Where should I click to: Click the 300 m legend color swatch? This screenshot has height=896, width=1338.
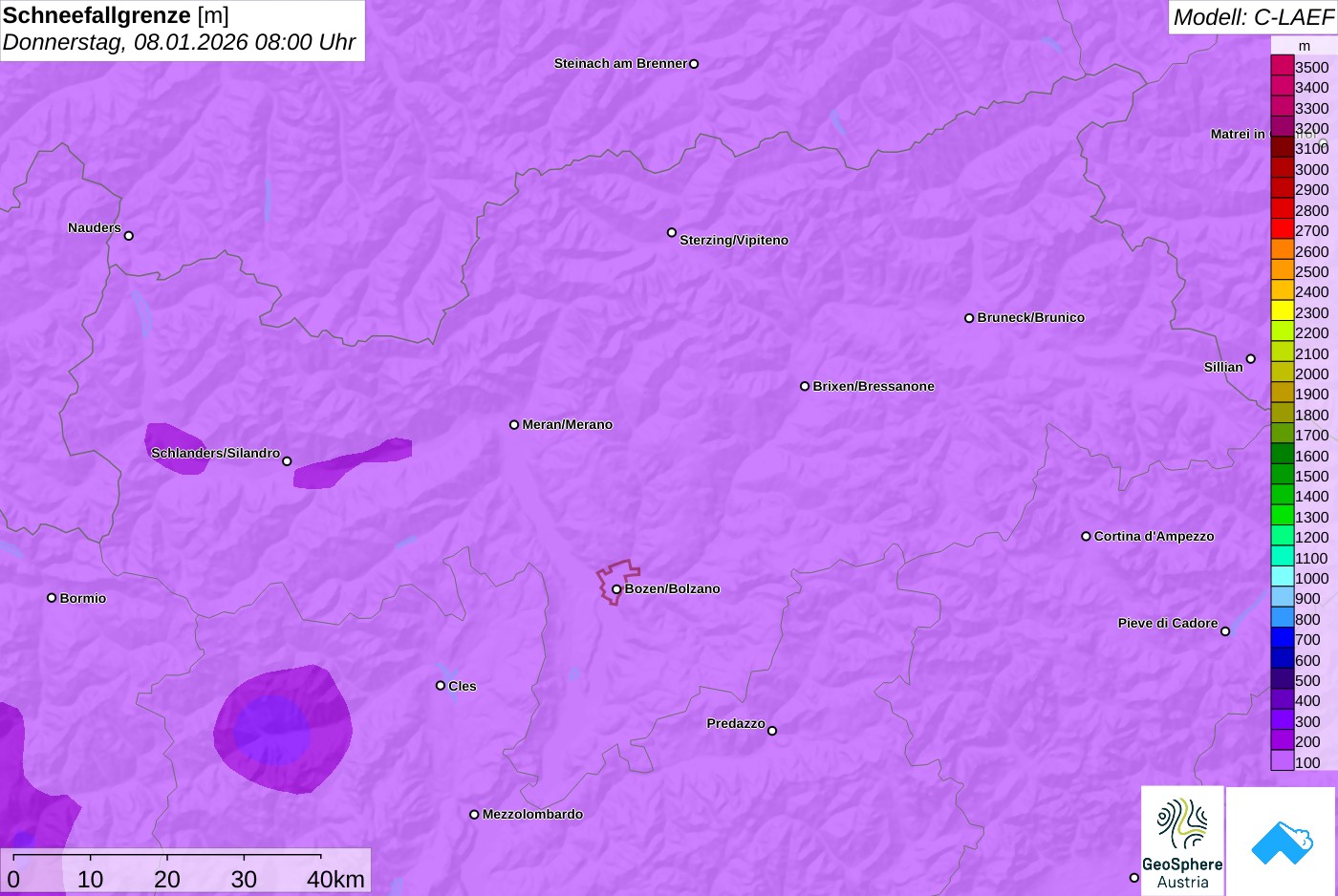tap(1283, 720)
